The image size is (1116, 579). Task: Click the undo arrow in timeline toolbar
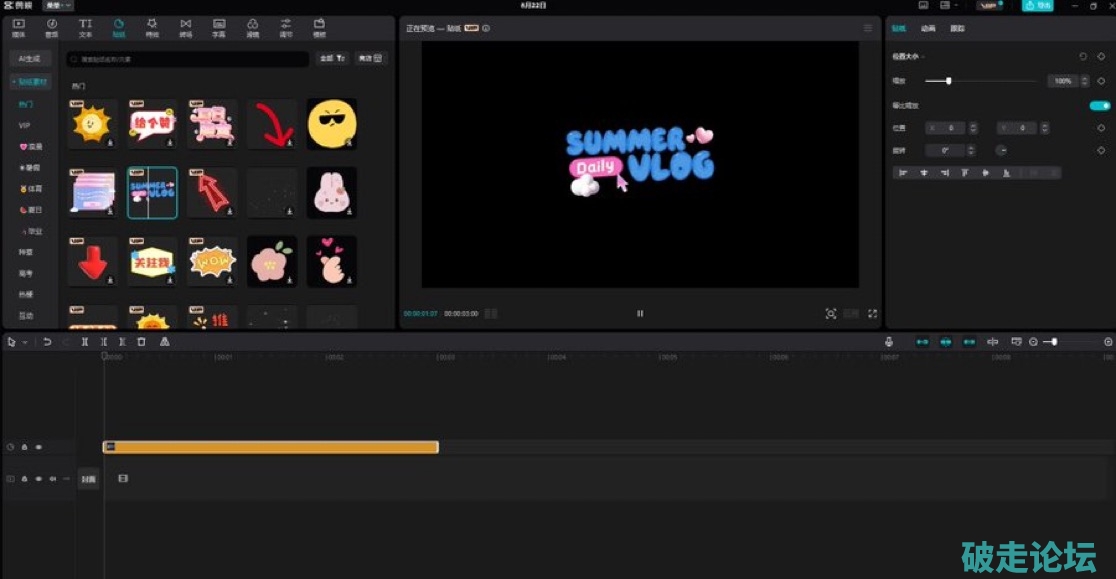point(47,342)
